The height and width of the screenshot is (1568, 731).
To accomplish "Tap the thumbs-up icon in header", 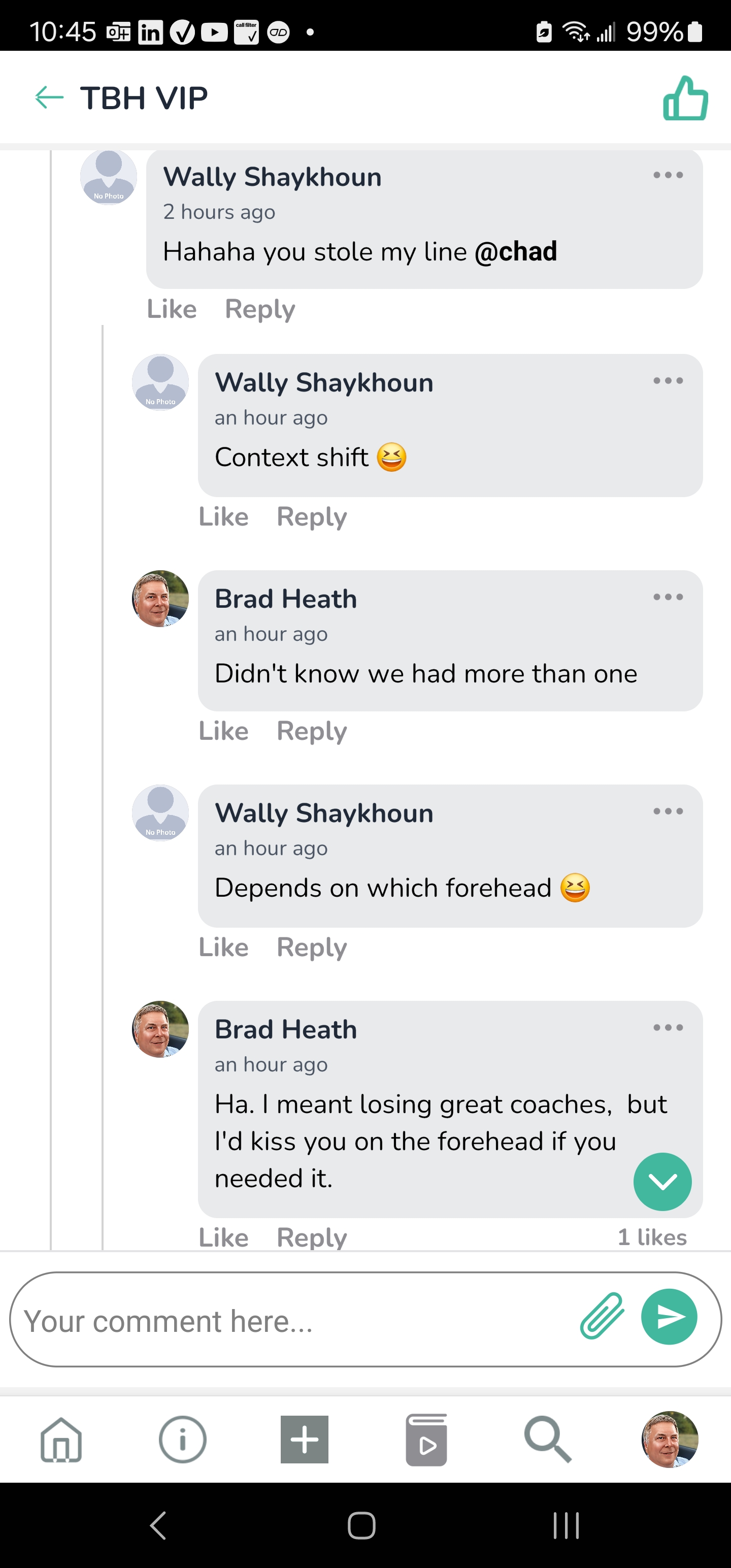I will pos(685,99).
